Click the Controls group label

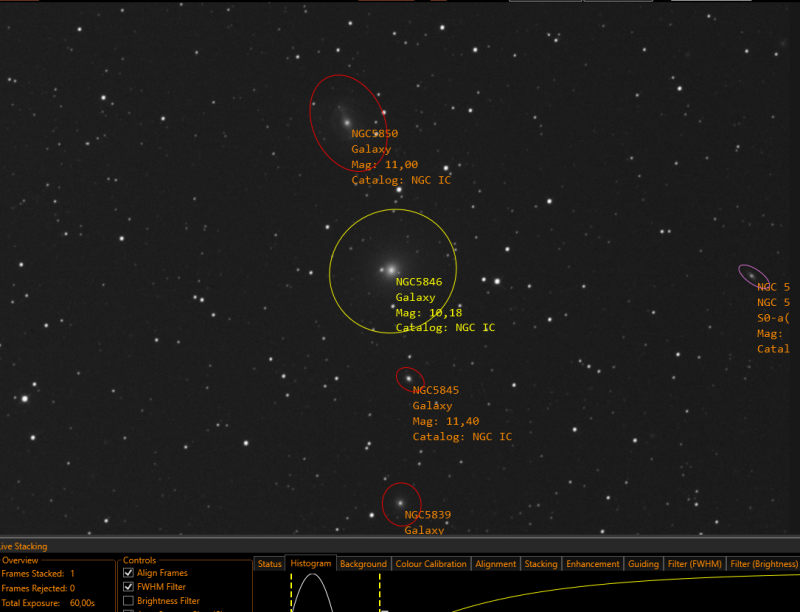pos(139,560)
